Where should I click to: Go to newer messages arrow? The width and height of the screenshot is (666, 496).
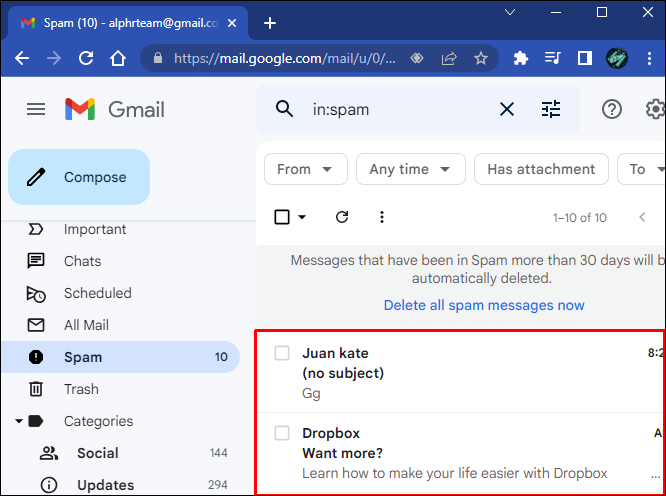[x=642, y=217]
